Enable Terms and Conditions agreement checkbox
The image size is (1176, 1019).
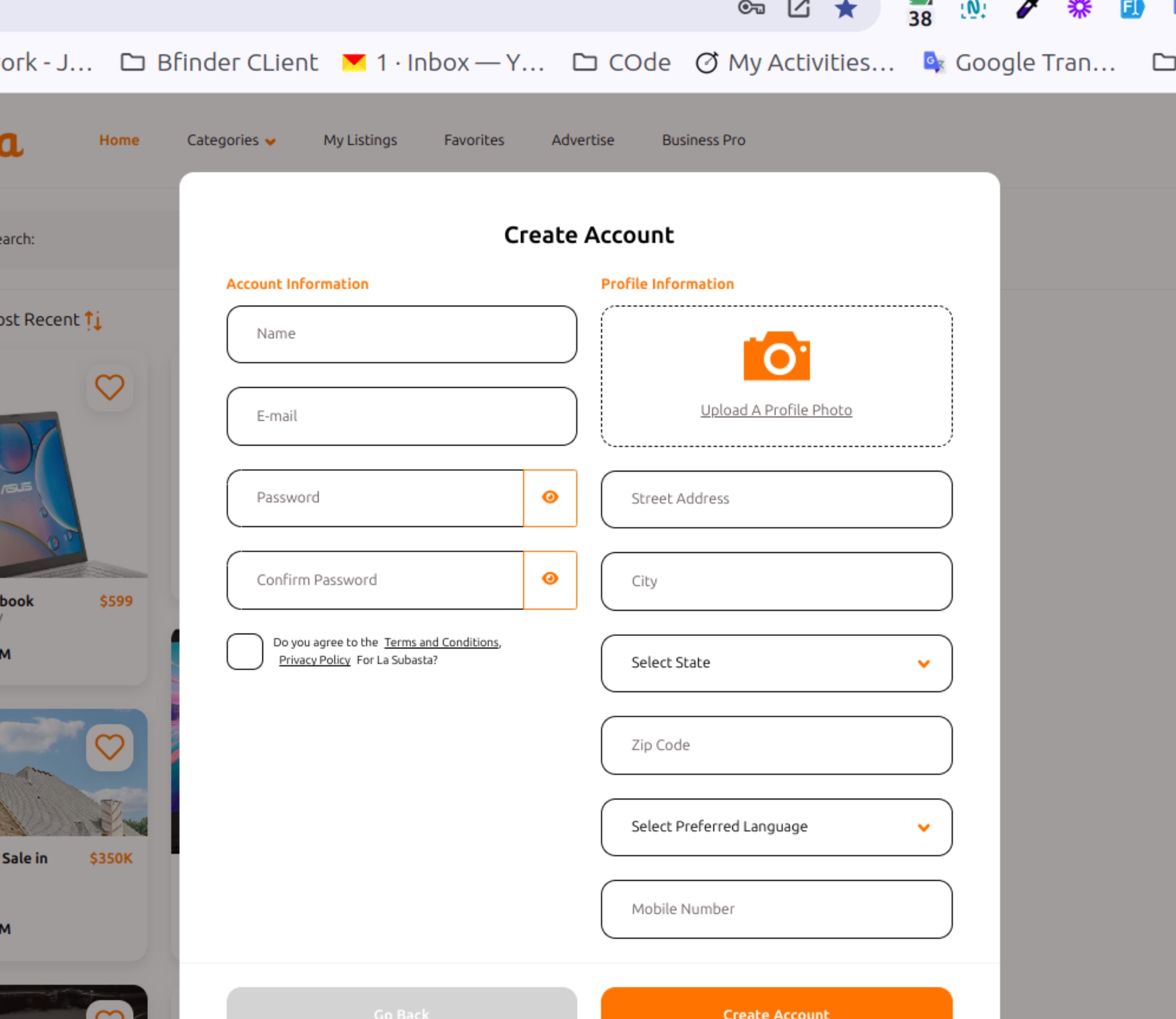[x=244, y=651]
